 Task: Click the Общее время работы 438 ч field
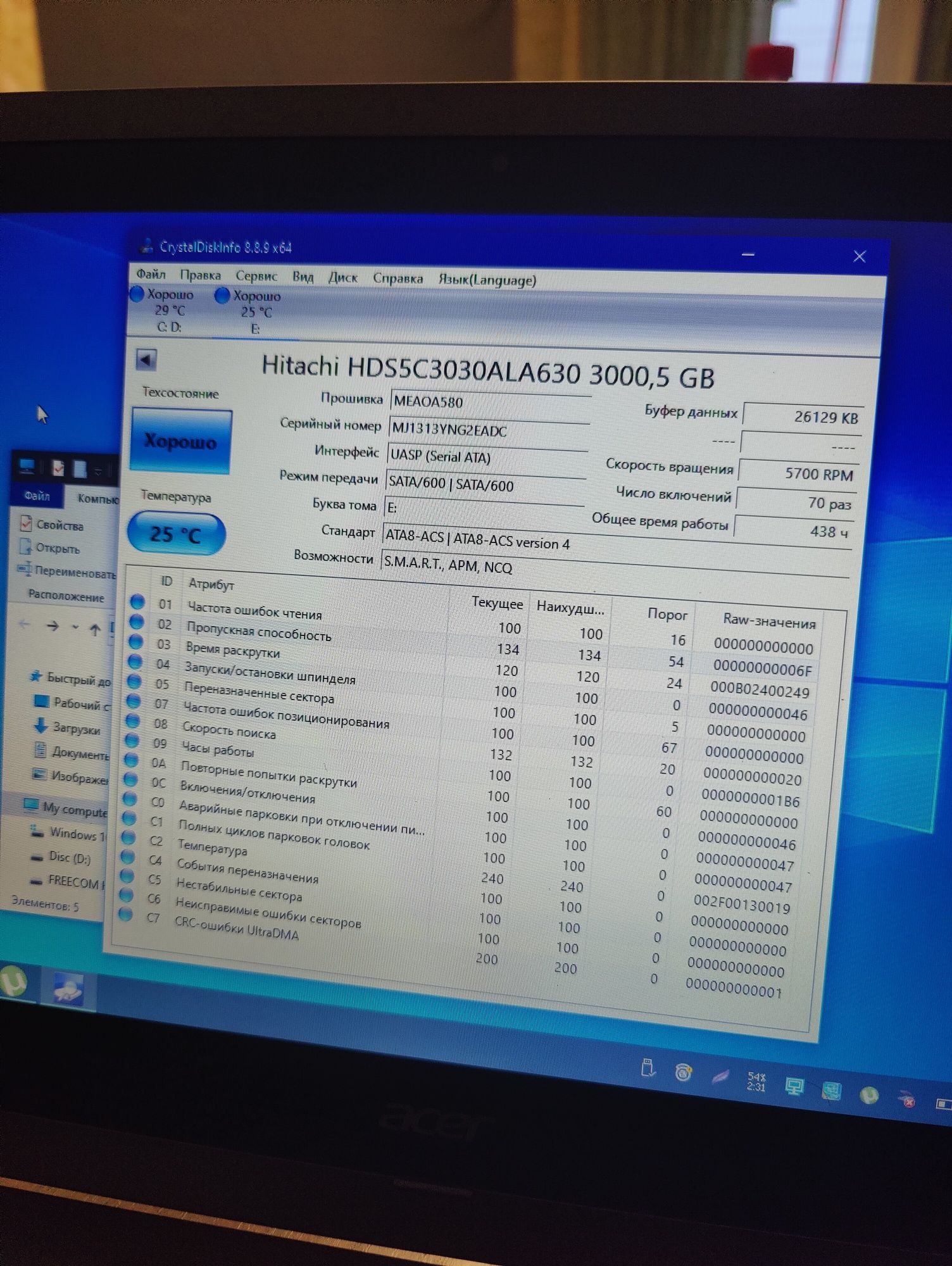[x=792, y=531]
